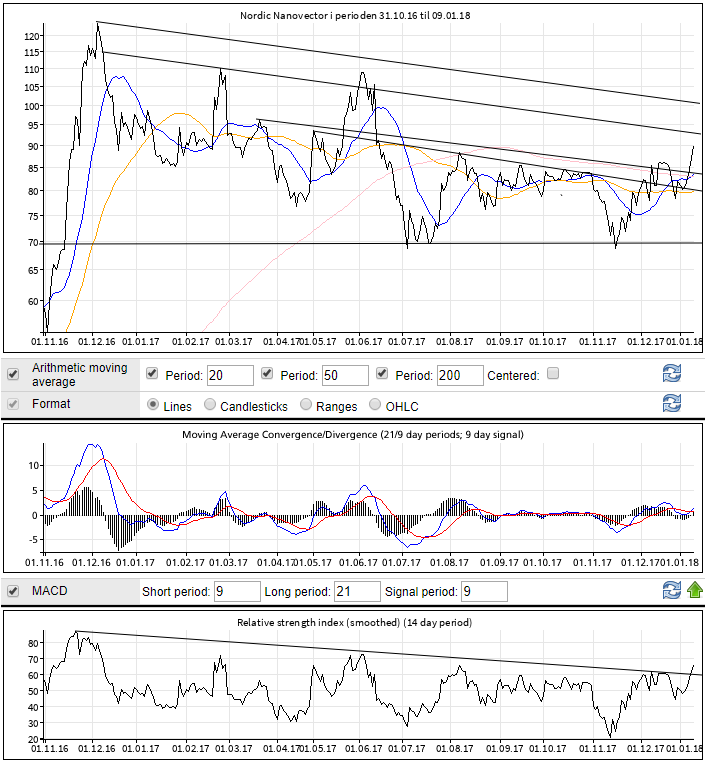Click price axis label 60

click(x=34, y=301)
